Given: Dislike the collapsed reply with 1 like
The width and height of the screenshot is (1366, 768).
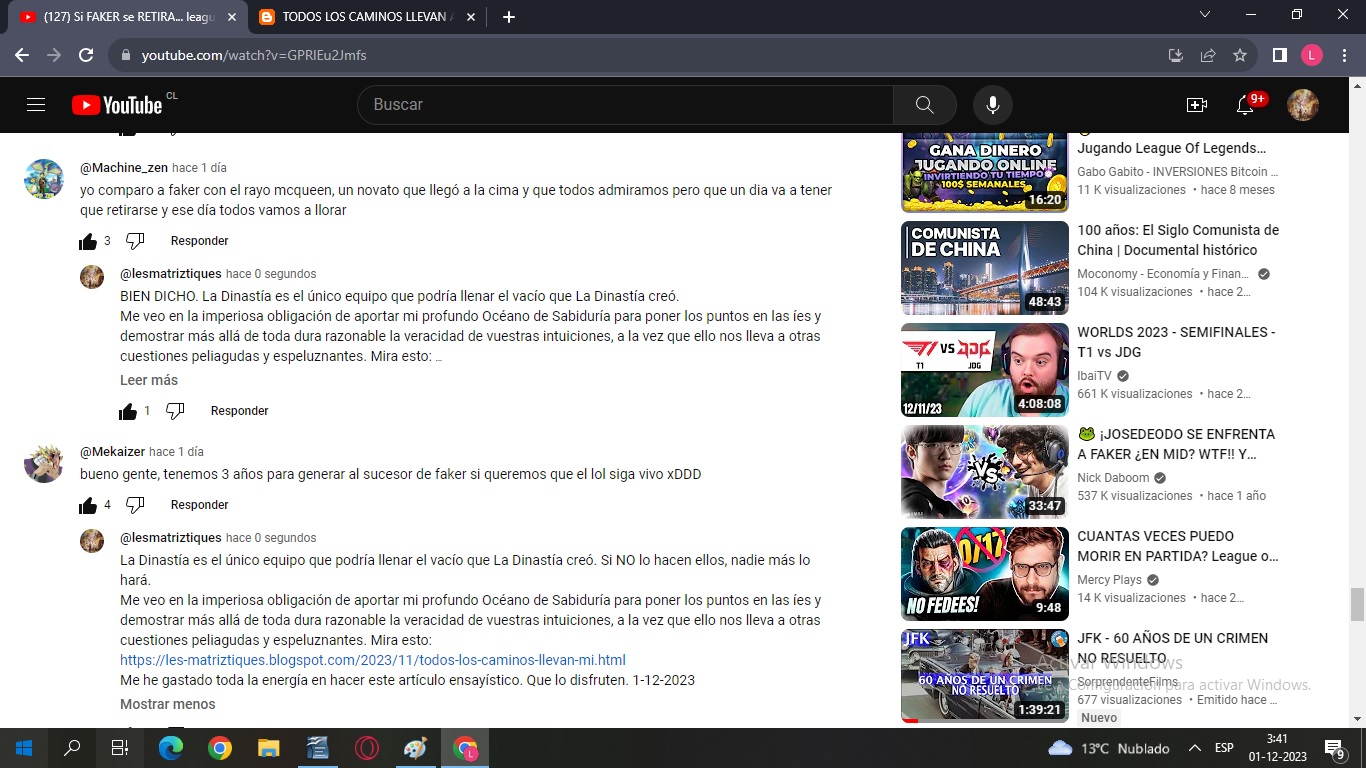Looking at the screenshot, I should (x=175, y=411).
